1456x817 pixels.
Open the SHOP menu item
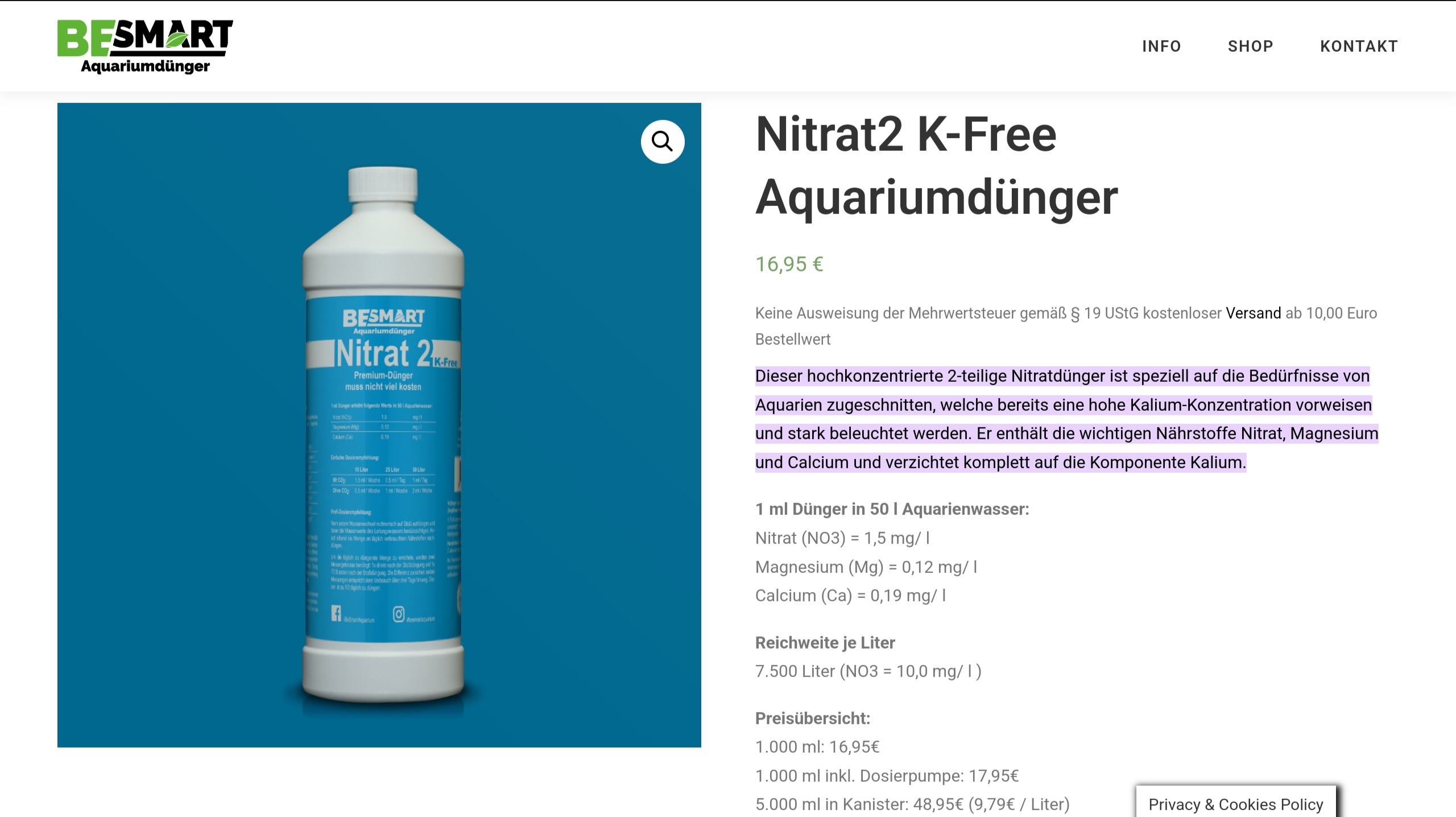coord(1250,46)
